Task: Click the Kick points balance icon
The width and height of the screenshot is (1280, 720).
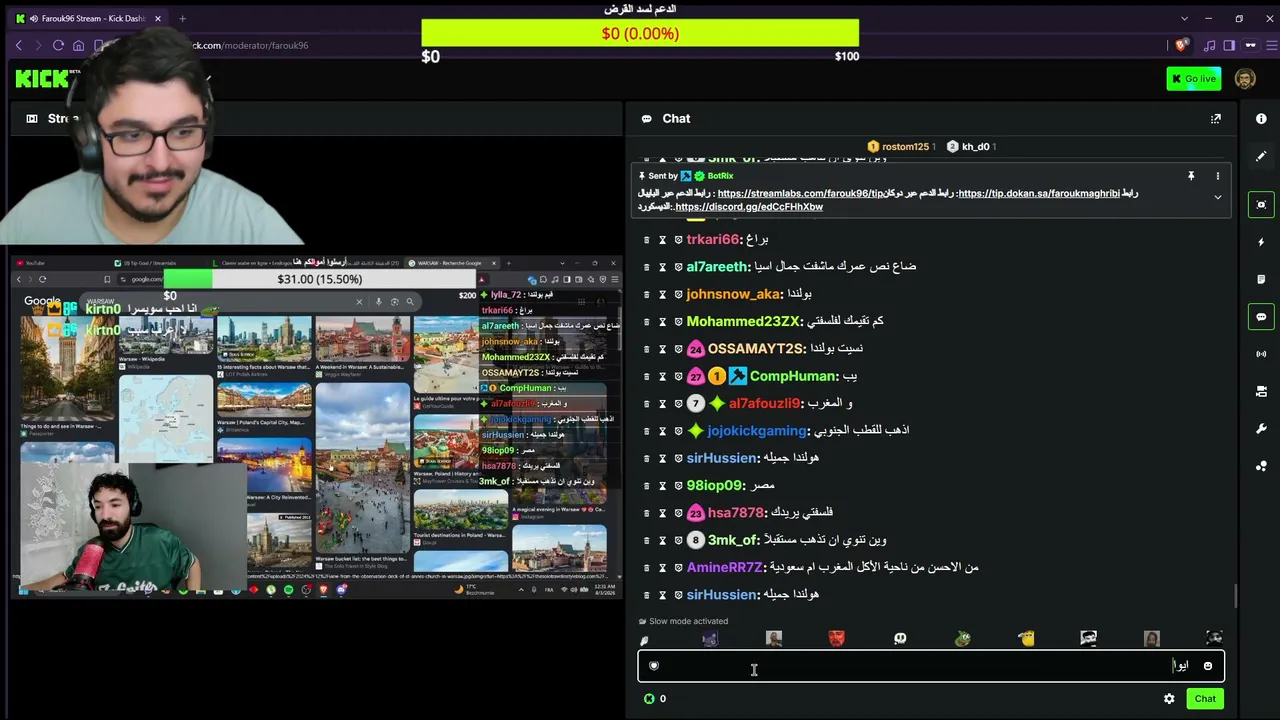Action: (649, 699)
